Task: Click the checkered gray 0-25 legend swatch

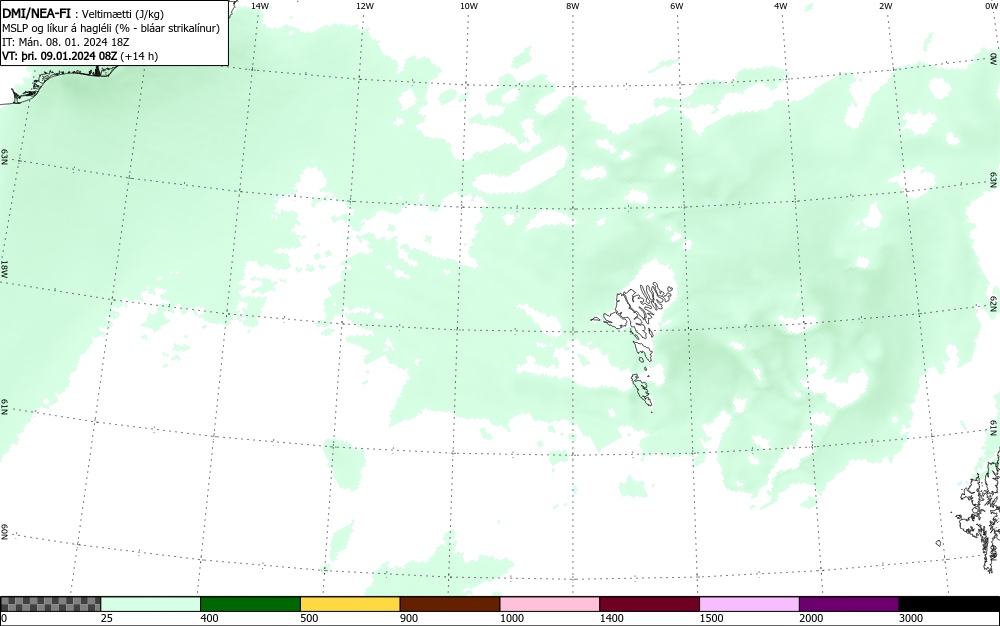Action: coord(50,604)
